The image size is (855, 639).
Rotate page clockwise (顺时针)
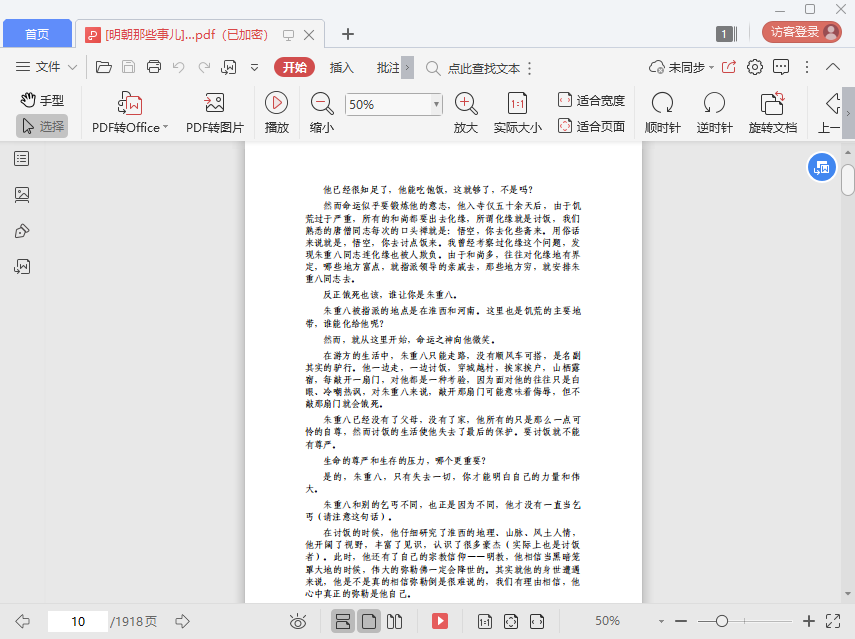663,113
